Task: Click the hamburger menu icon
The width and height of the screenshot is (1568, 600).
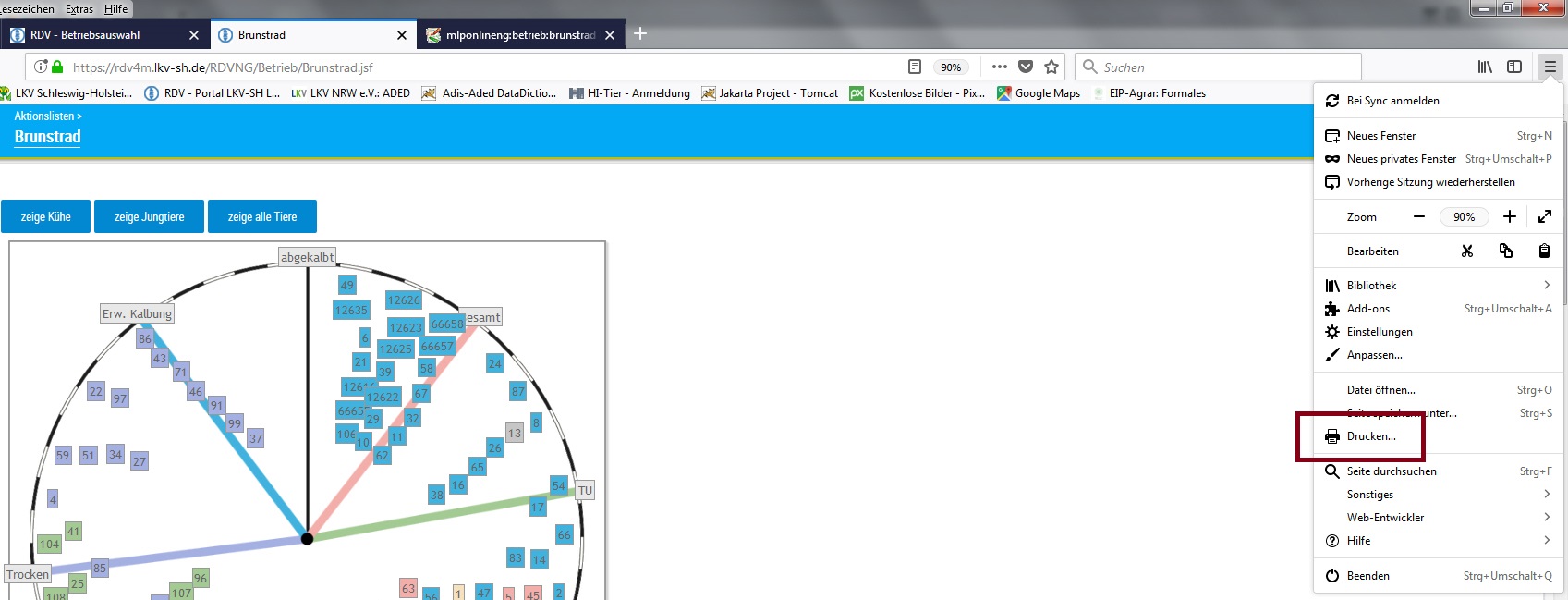Action: (1550, 67)
